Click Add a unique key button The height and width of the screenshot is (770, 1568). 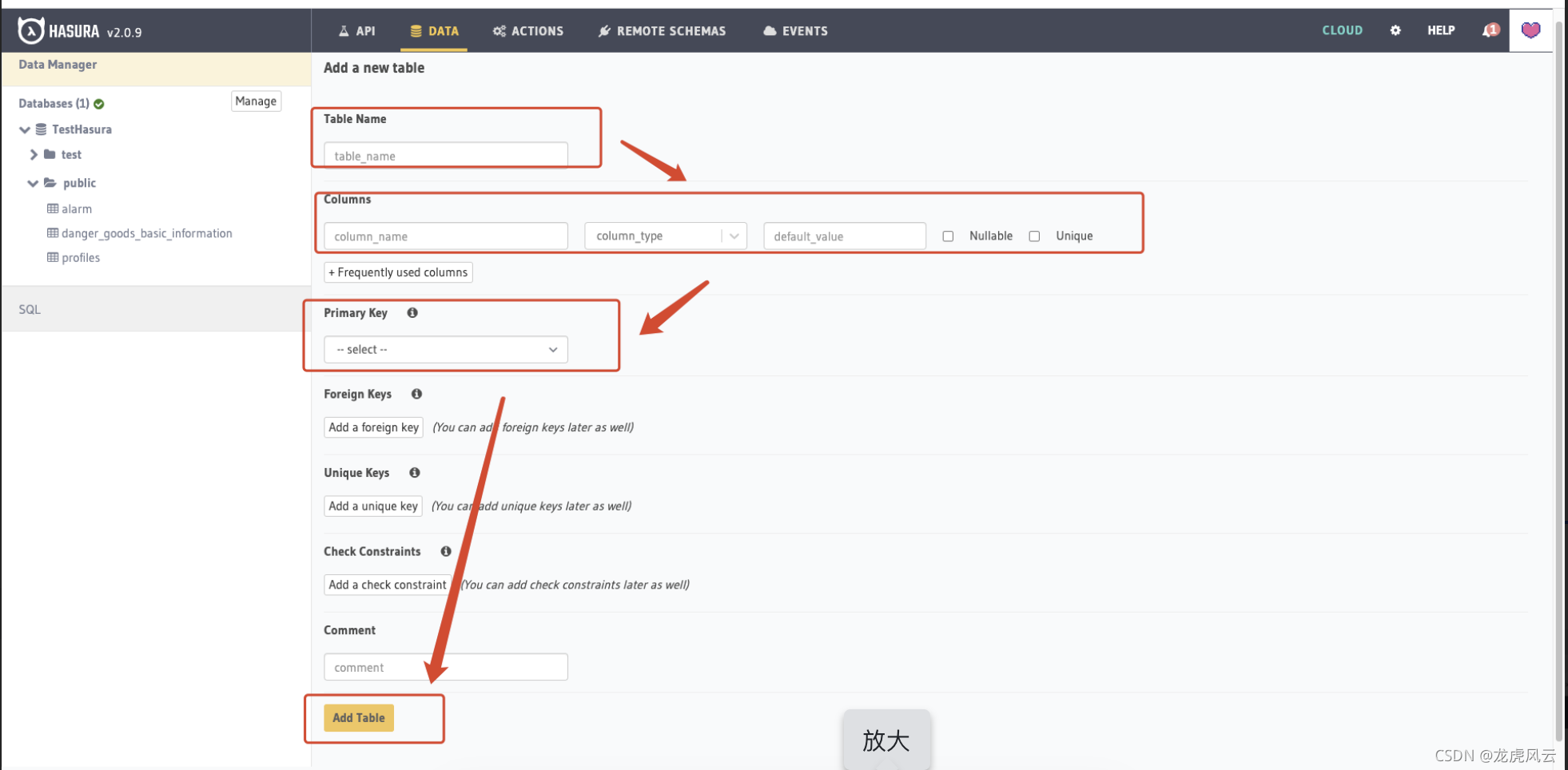(372, 506)
